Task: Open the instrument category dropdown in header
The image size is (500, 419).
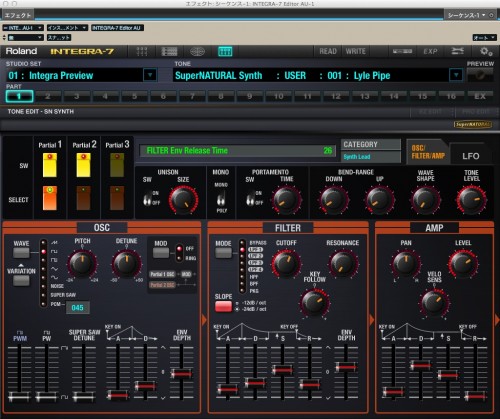Action: [x=67, y=28]
